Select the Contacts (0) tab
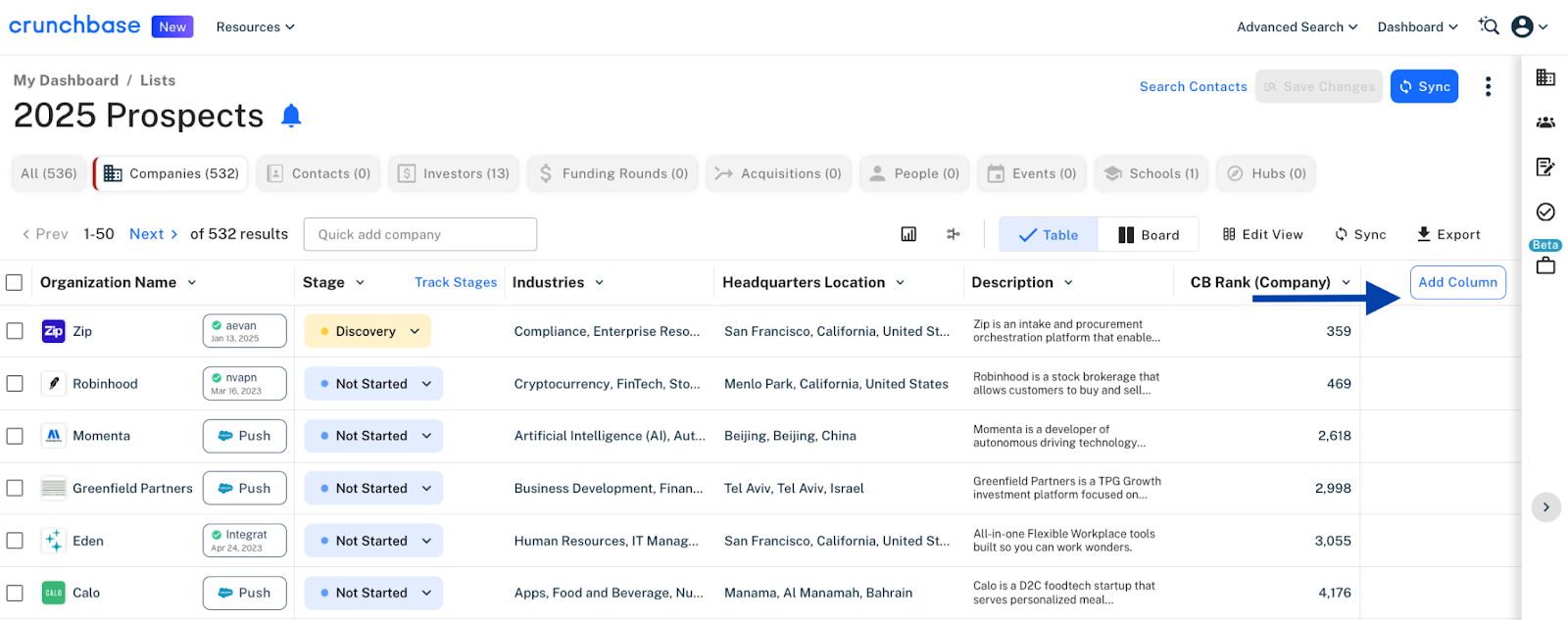The height and width of the screenshot is (620, 1568). (x=318, y=173)
